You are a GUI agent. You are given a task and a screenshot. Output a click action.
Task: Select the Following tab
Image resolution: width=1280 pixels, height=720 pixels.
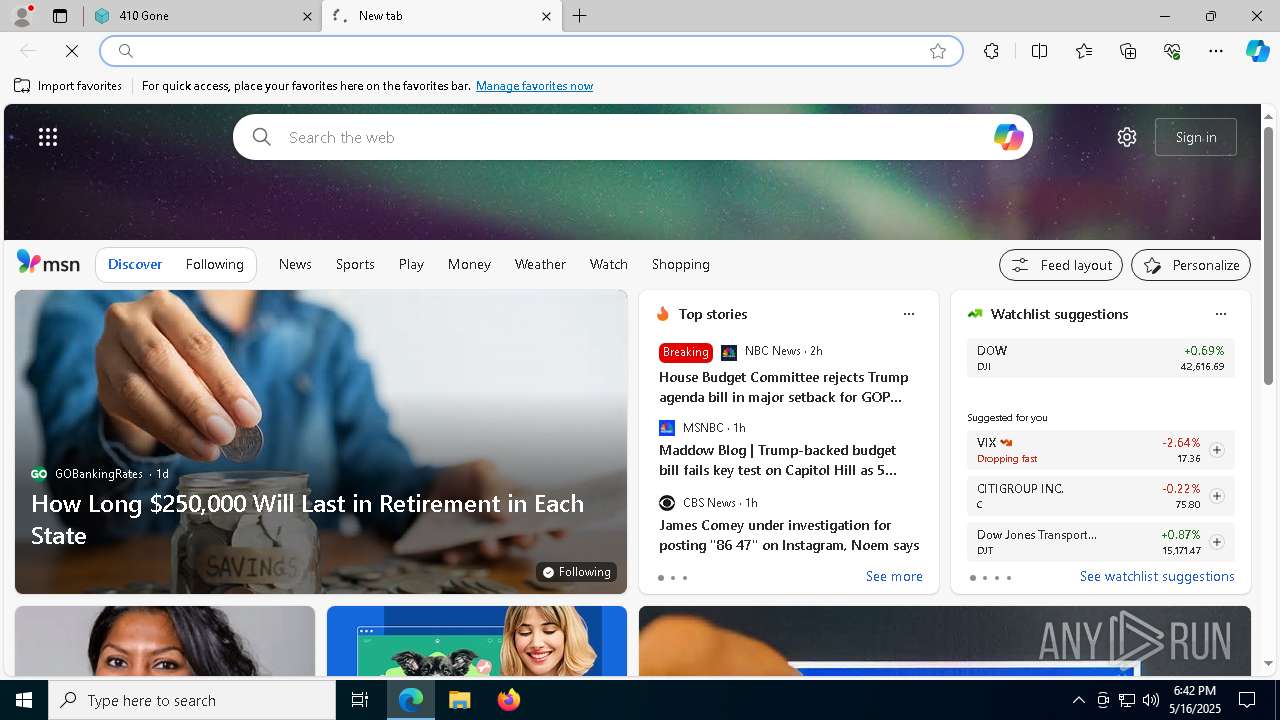coord(214,264)
